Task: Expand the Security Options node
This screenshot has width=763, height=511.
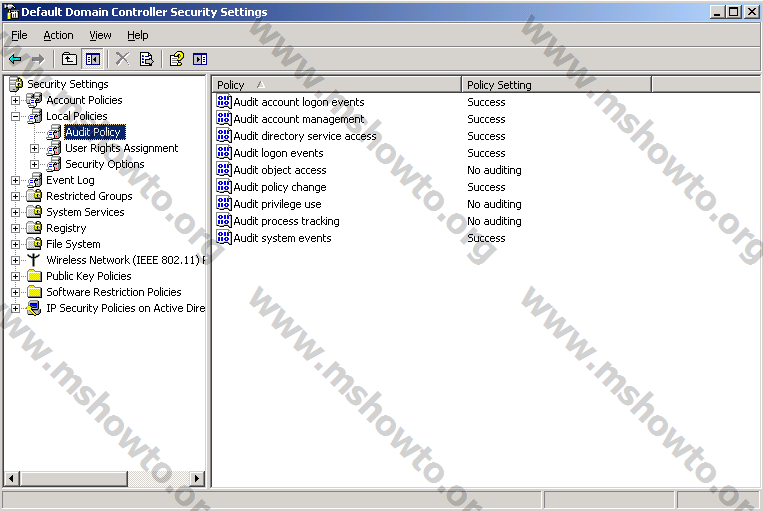Action: tap(35, 164)
